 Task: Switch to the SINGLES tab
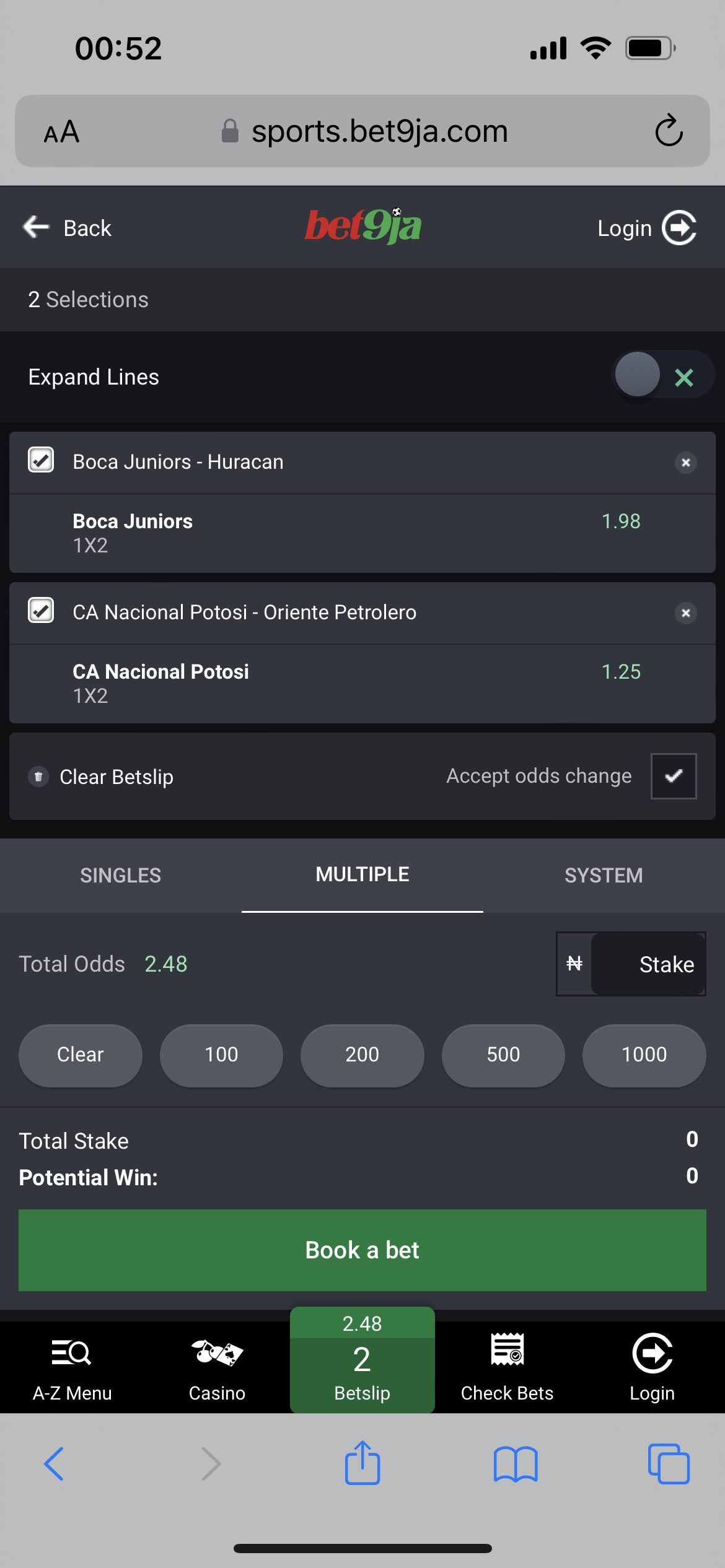click(x=120, y=875)
